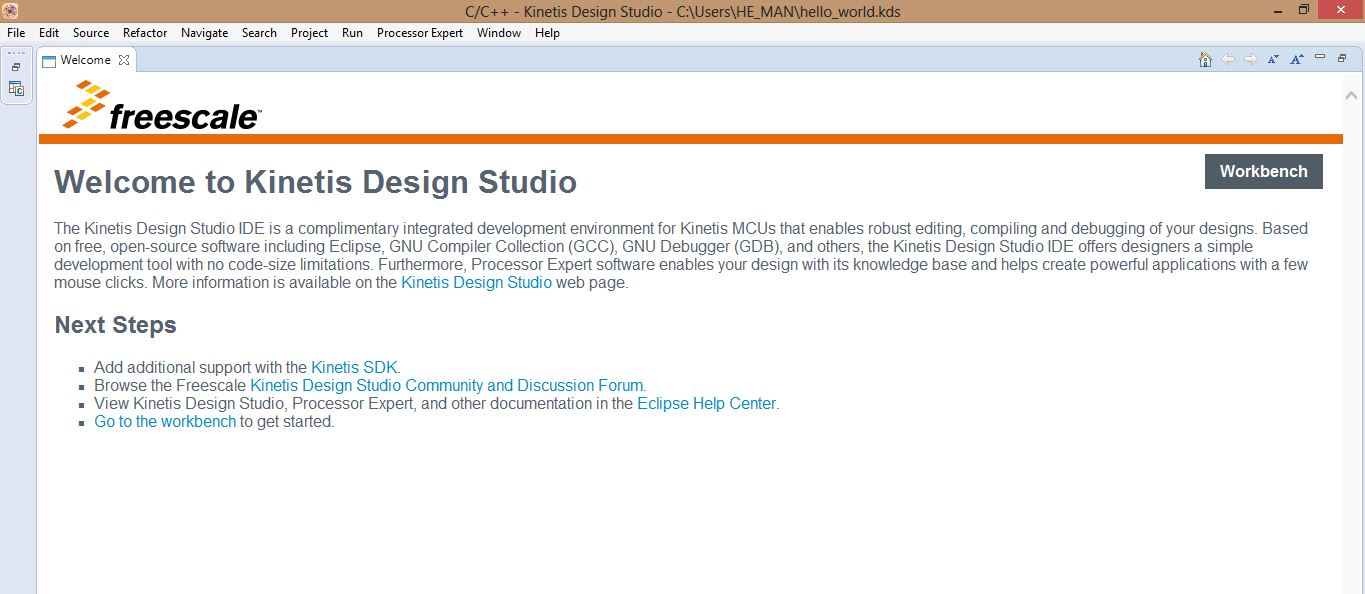This screenshot has width=1365, height=594.
Task: Click the Kinetis Design Studio title bar icon
Action: [11, 11]
